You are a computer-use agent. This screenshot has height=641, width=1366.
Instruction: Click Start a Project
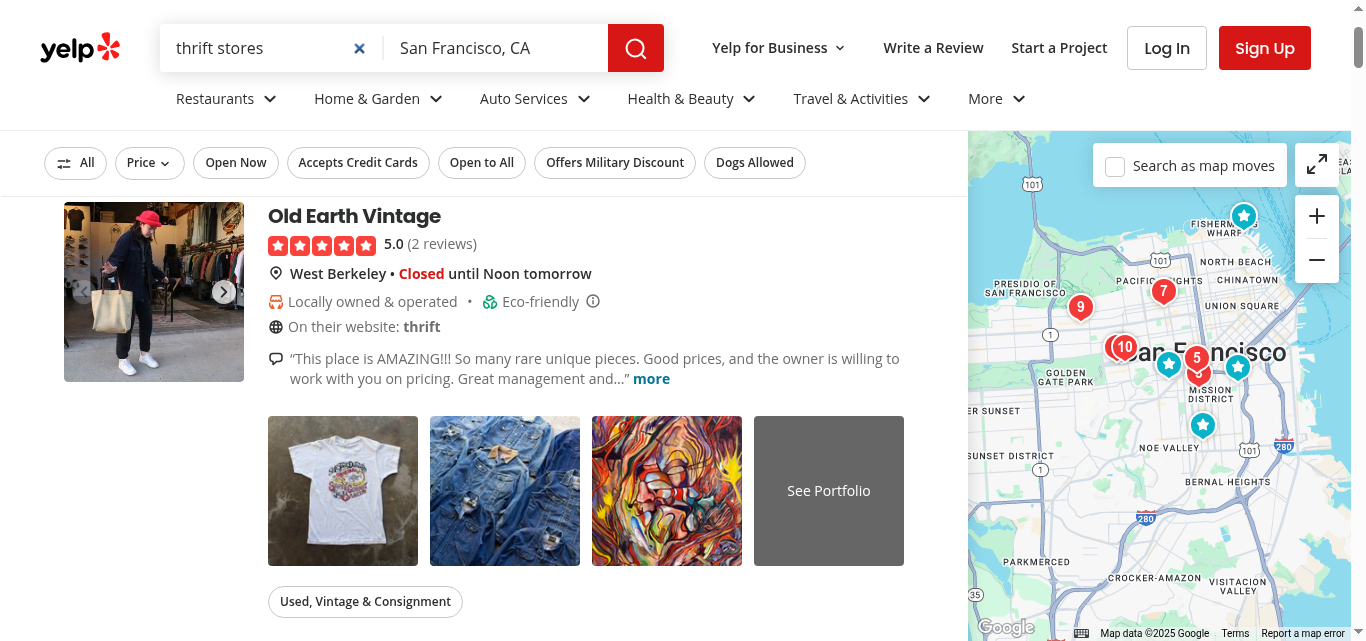tap(1059, 48)
